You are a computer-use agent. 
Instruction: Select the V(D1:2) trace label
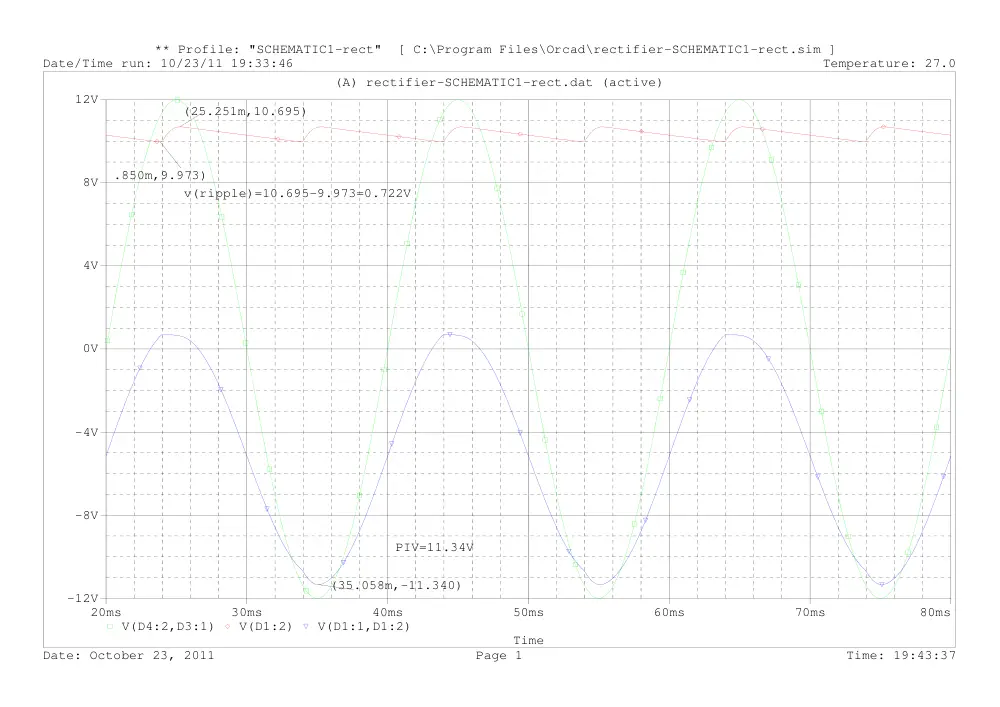click(265, 627)
